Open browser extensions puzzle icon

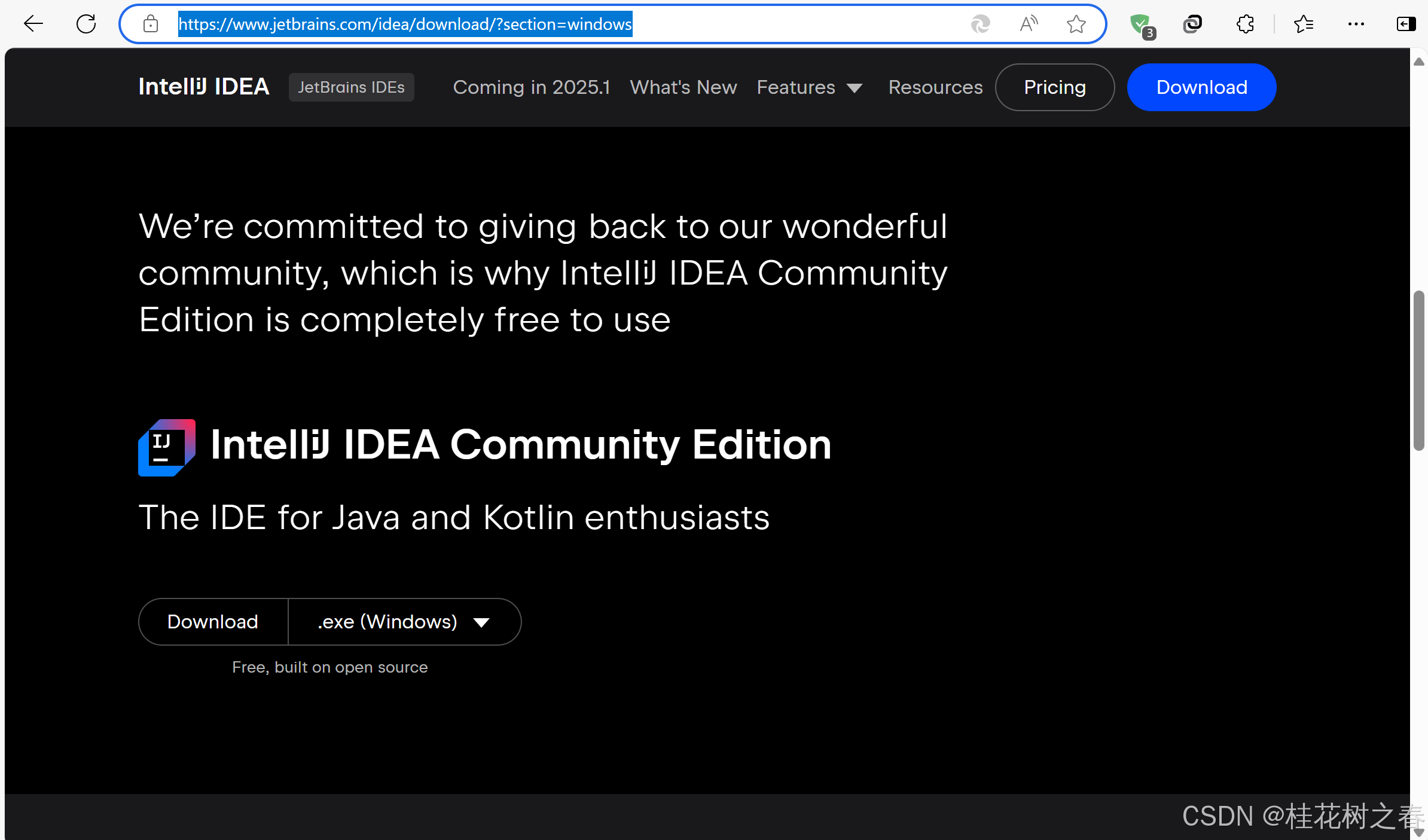tap(1245, 24)
